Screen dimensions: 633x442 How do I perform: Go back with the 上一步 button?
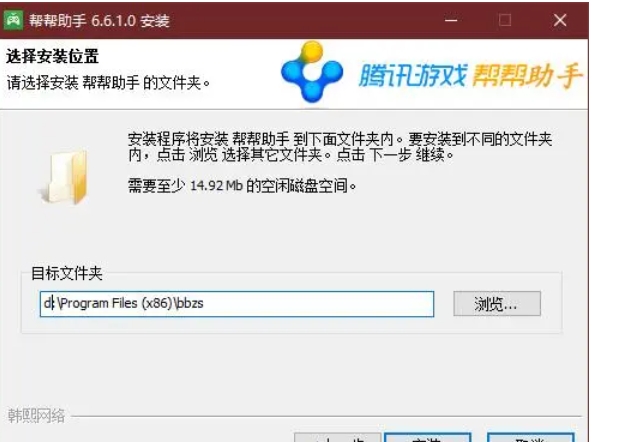[x=338, y=438]
